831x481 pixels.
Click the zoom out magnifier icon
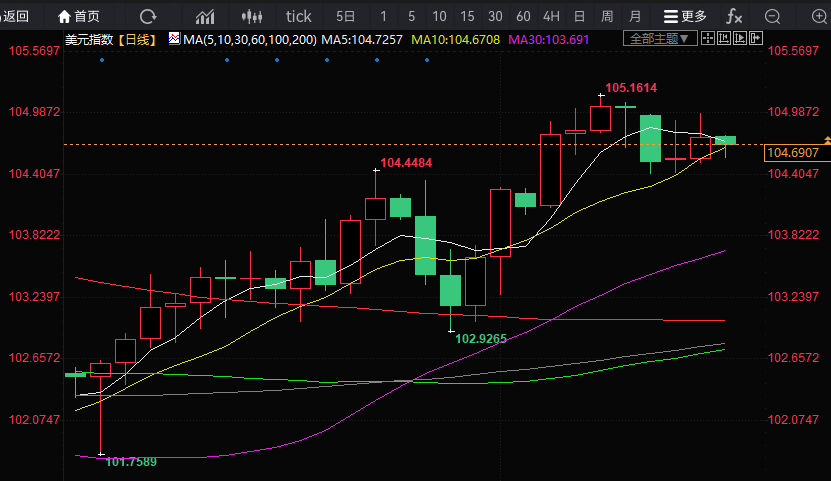(772, 16)
